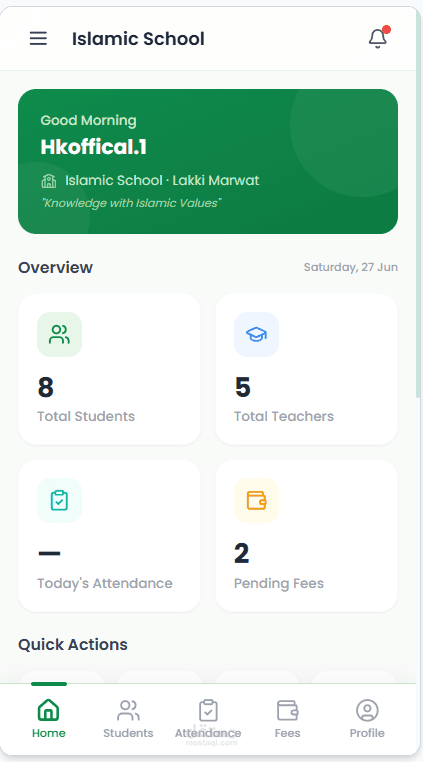Go to the Home tab
Image resolution: width=423 pixels, height=762 pixels.
[x=49, y=718]
